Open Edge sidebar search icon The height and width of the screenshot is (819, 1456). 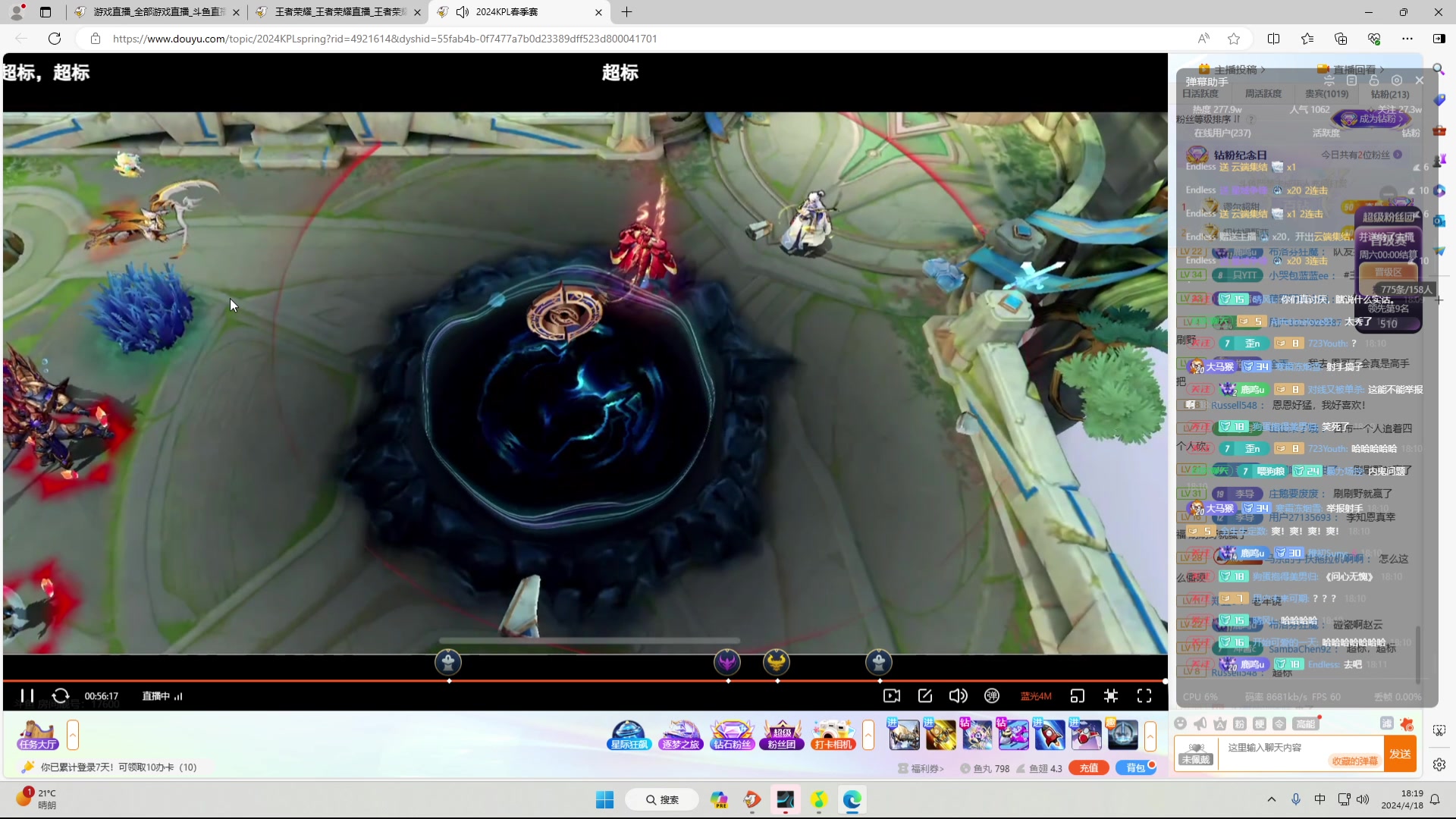(x=1439, y=69)
